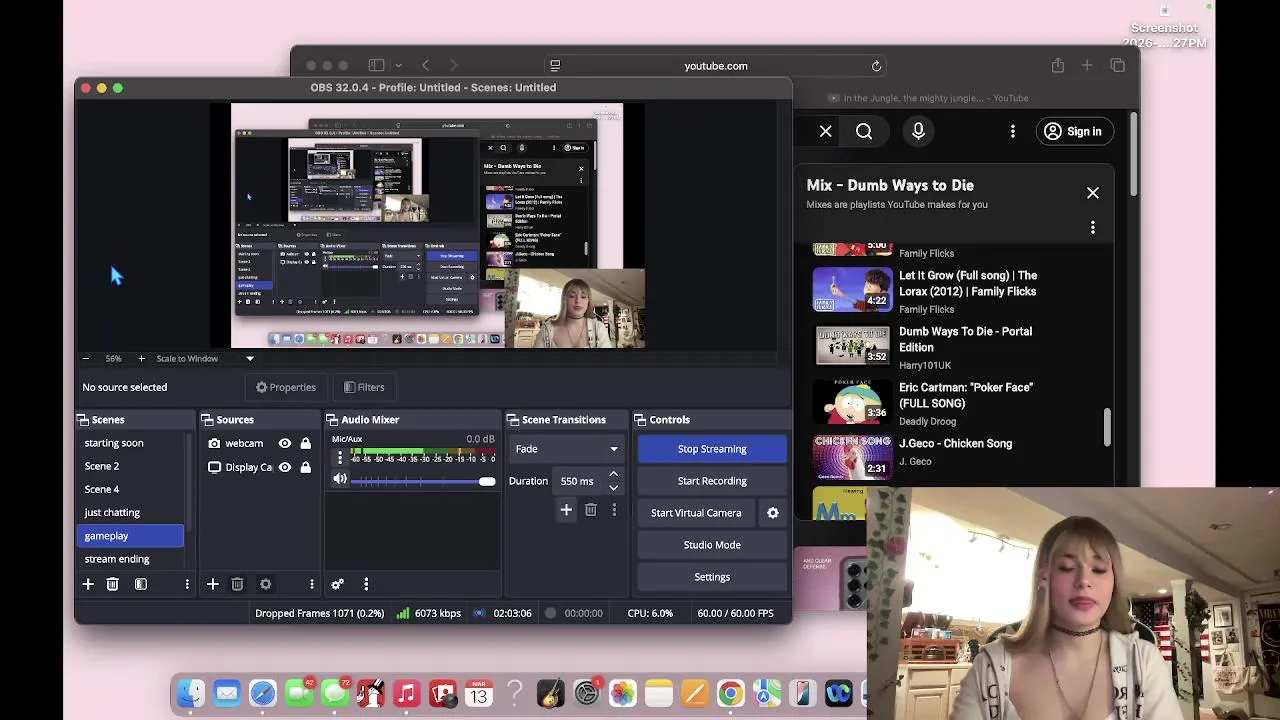Open Safari sidebar dropdown chevron
The image size is (1280, 720).
398,66
